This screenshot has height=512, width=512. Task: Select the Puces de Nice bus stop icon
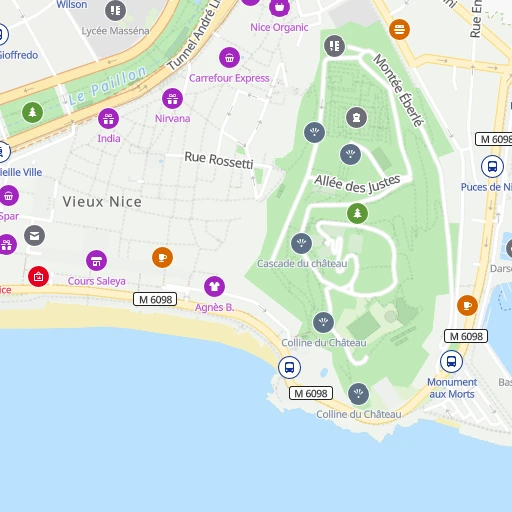click(x=492, y=166)
